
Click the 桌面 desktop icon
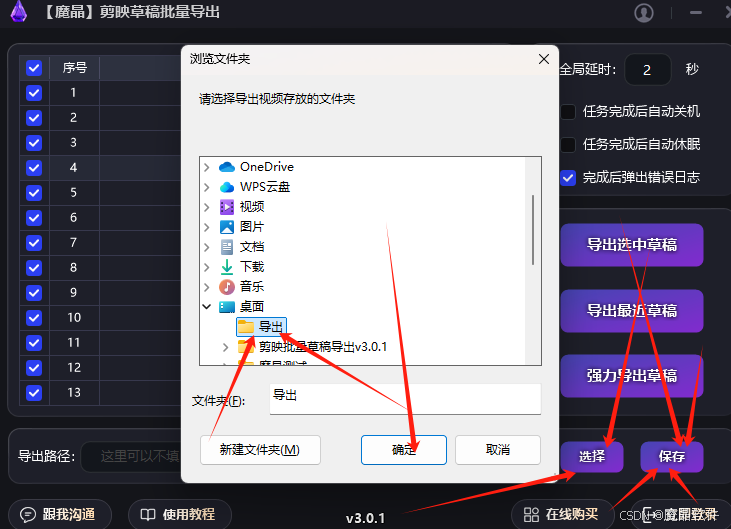point(227,307)
